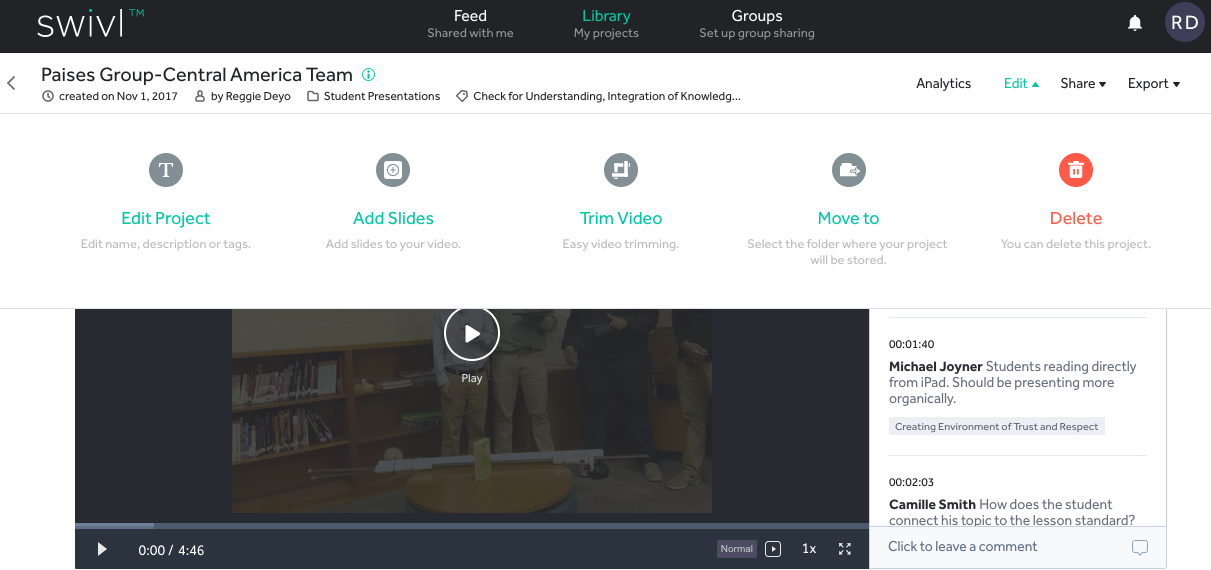Change the 1x playback speed

pos(809,549)
